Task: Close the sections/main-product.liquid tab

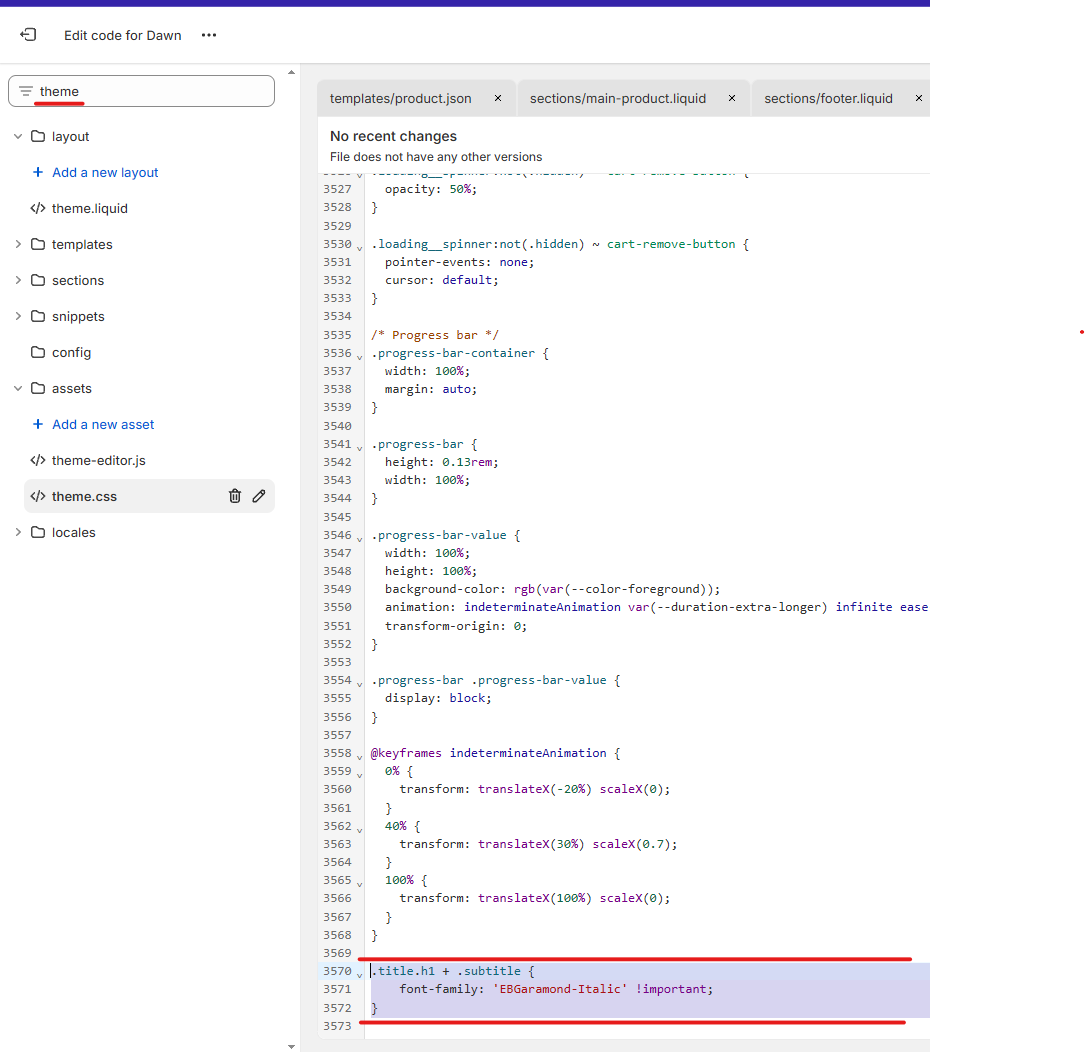Action: pyautogui.click(x=732, y=98)
